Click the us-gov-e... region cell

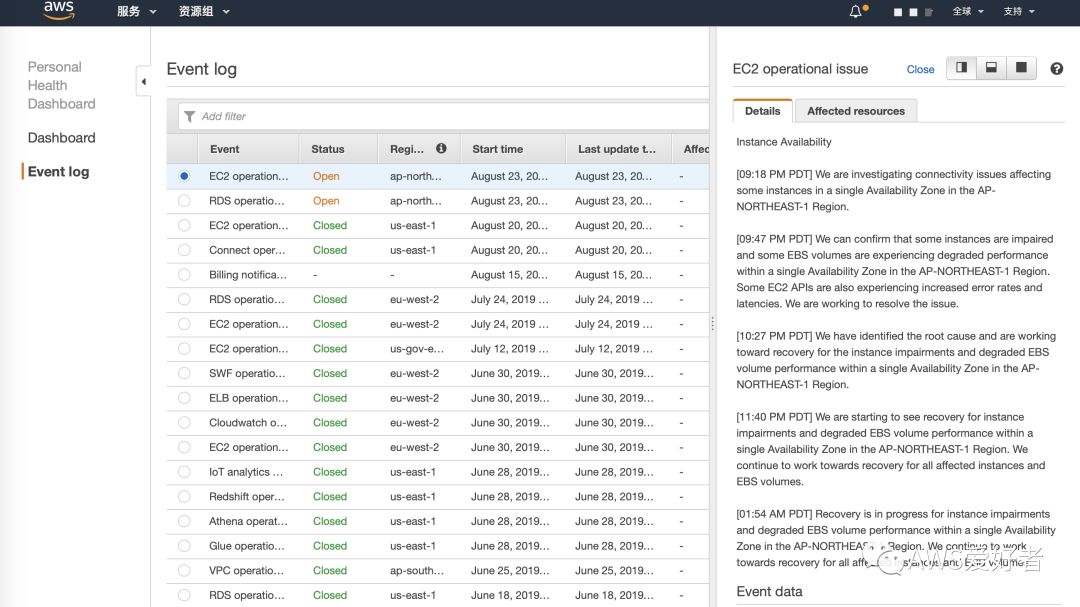point(417,349)
